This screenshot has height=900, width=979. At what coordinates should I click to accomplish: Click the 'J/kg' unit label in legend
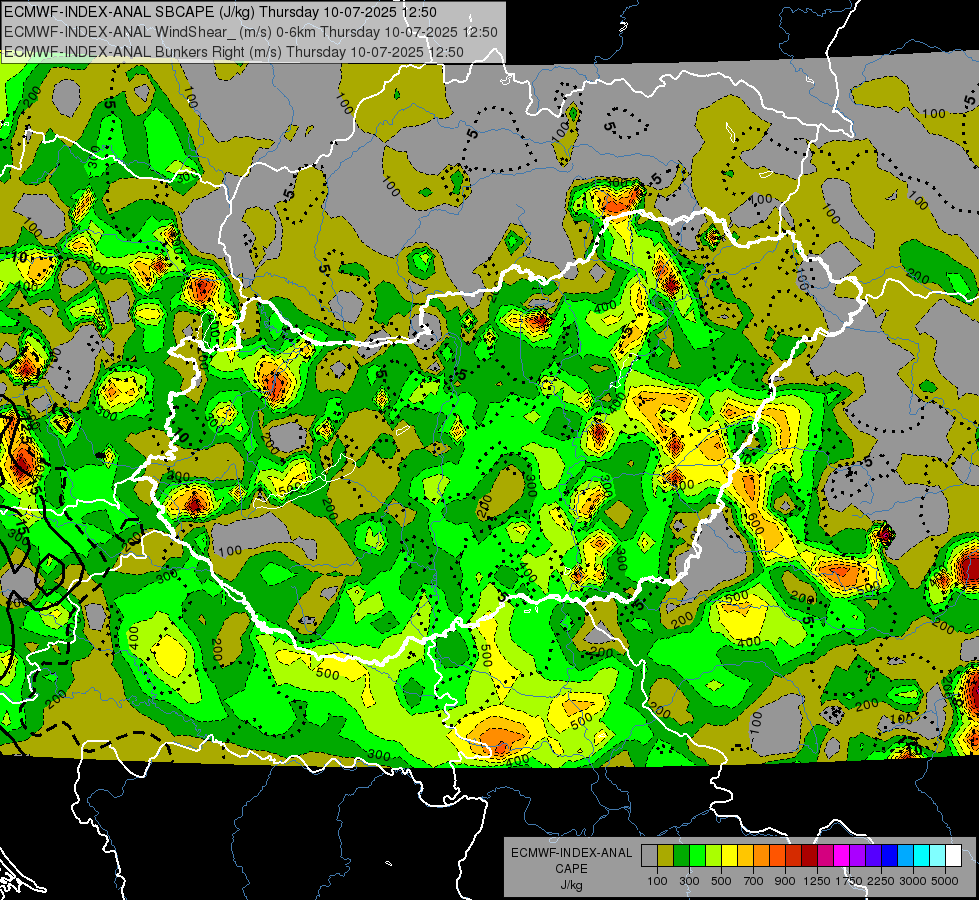571,885
